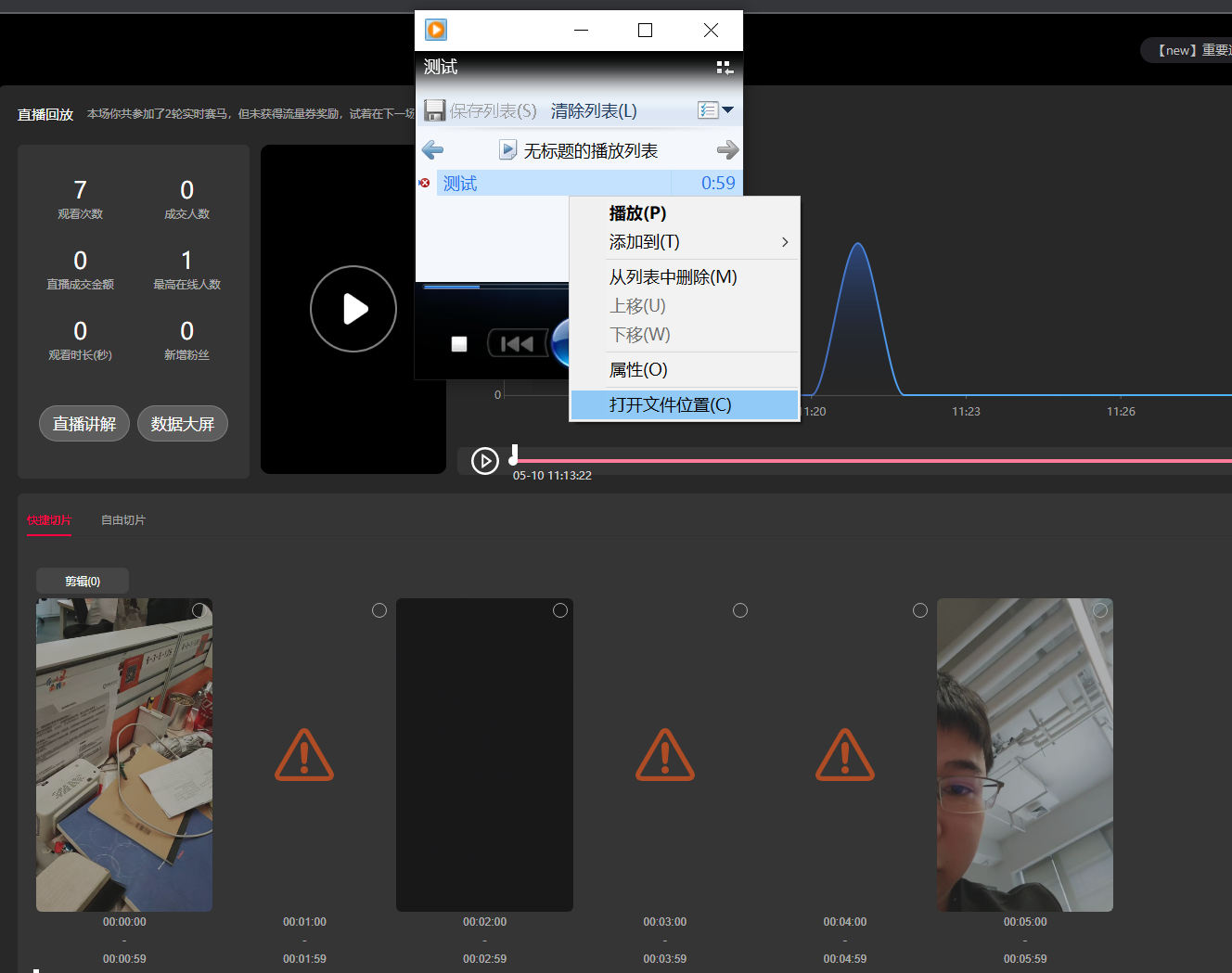Select radio on 00:01:00 clip
This screenshot has width=1232, height=973.
click(x=379, y=610)
